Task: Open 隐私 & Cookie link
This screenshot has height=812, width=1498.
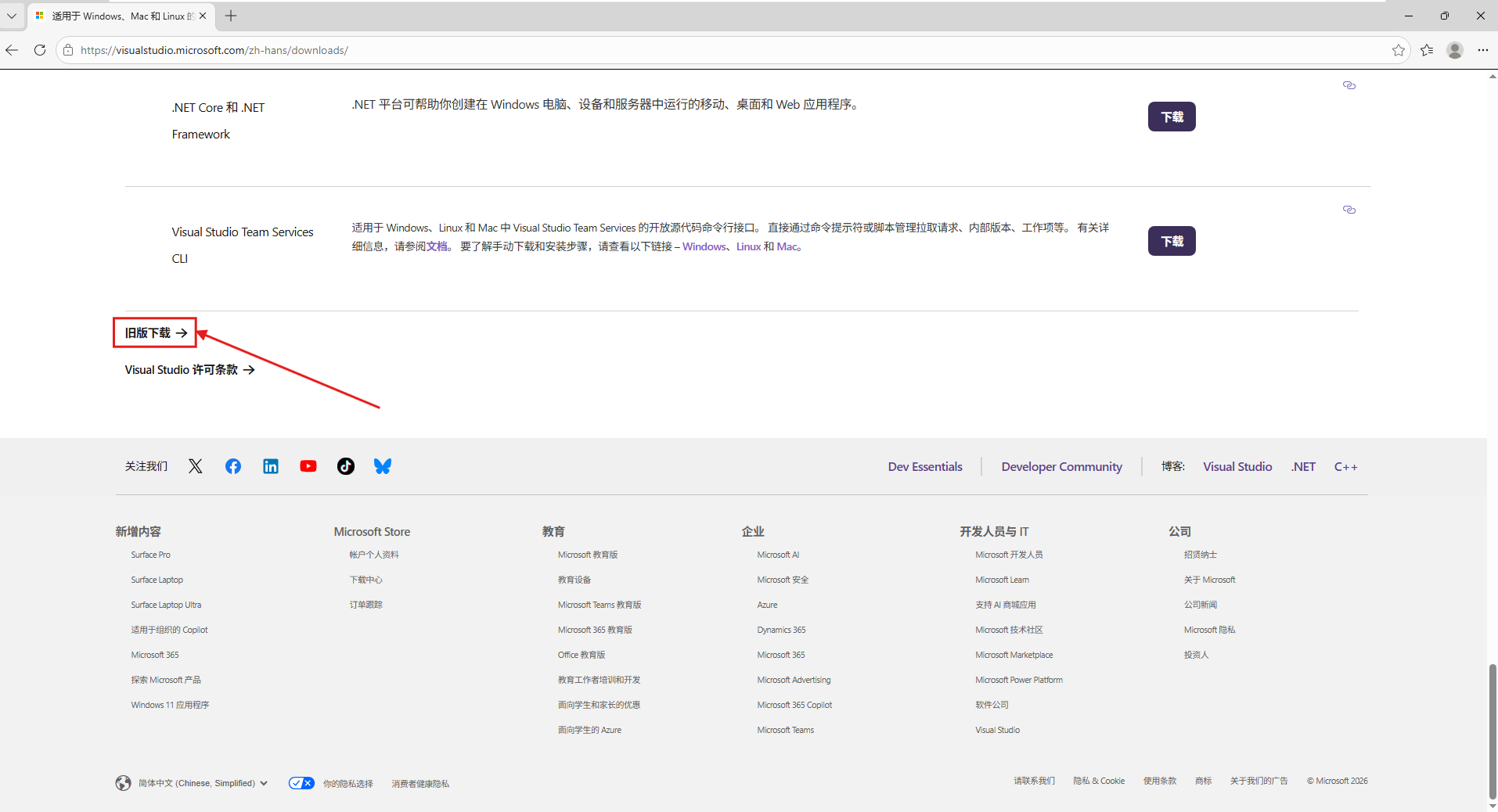Action: [1099, 781]
